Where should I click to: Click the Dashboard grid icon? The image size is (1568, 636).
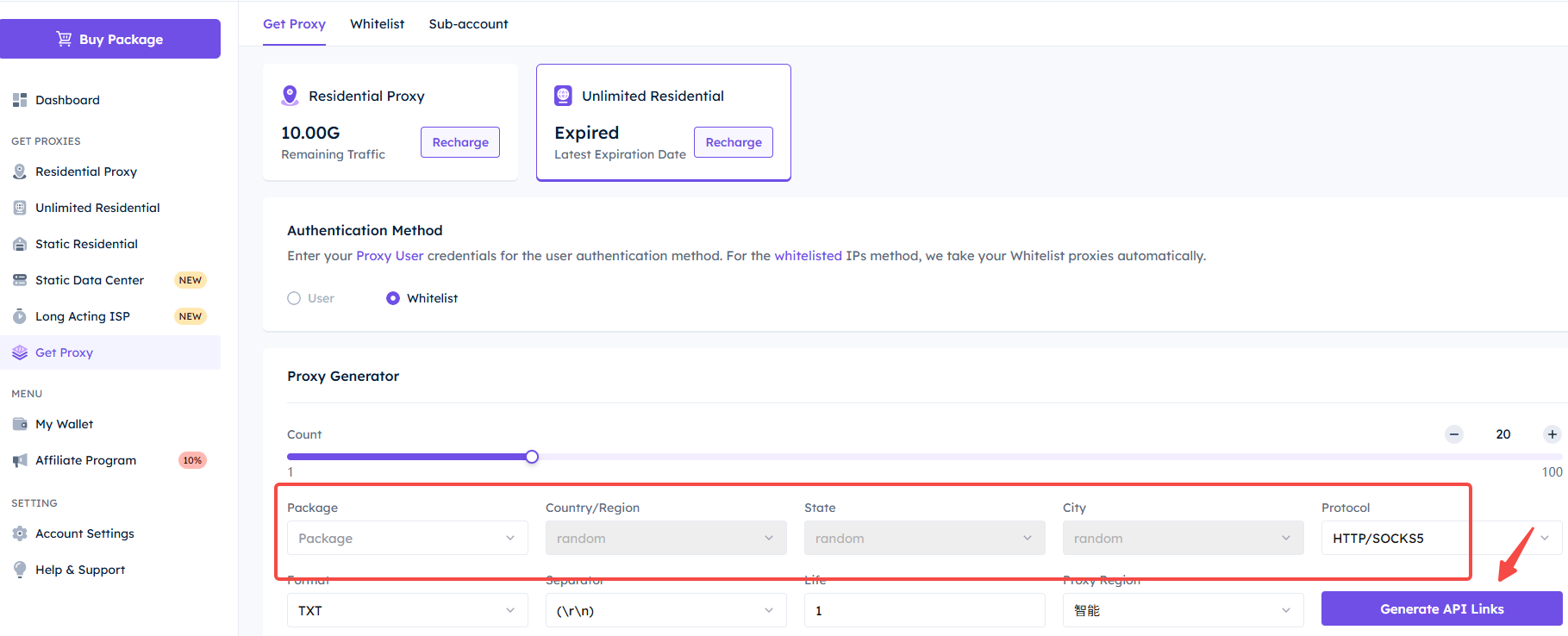tap(20, 100)
